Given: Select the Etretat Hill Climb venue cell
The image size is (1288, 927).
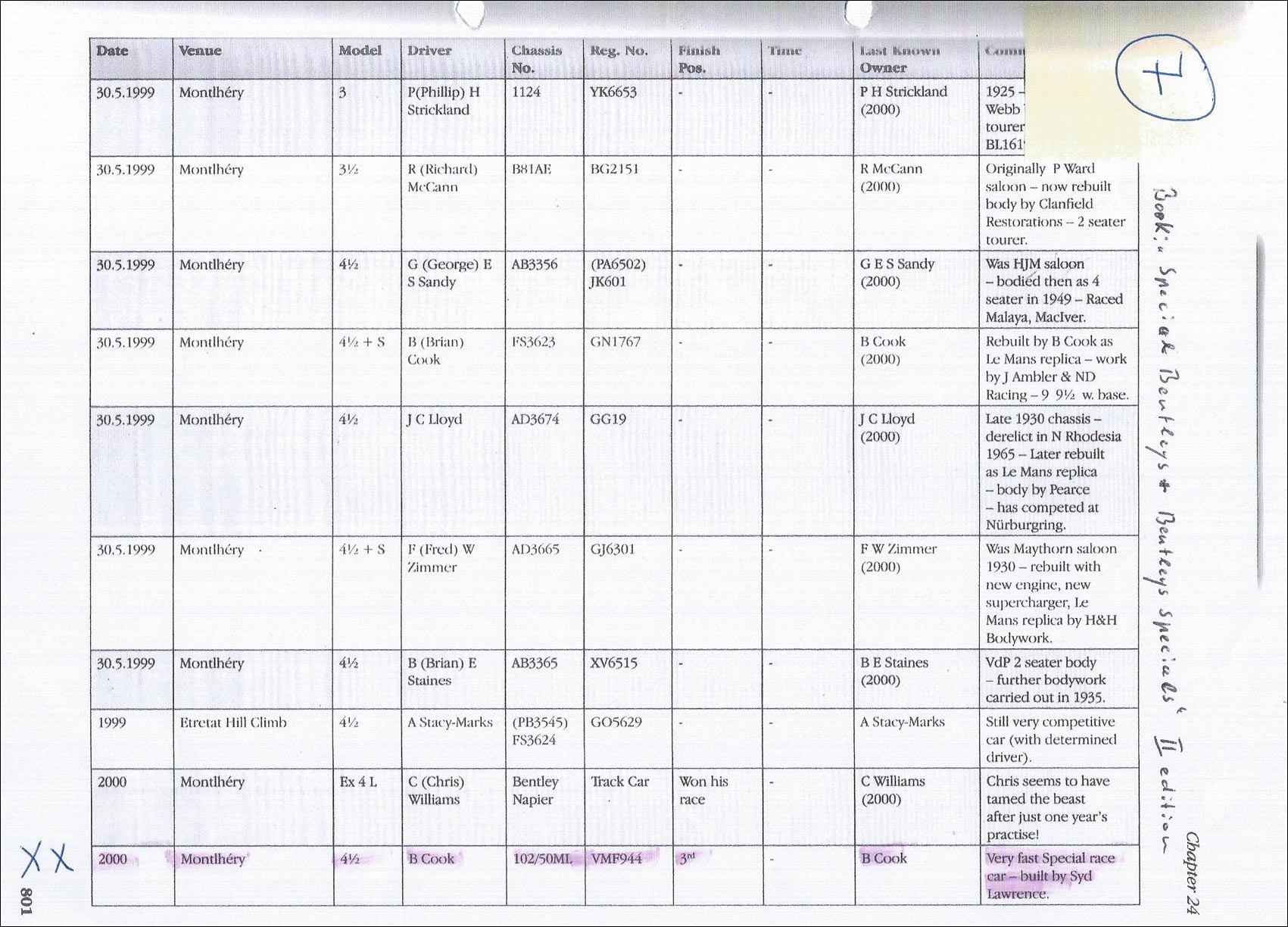Looking at the screenshot, I should (x=233, y=723).
